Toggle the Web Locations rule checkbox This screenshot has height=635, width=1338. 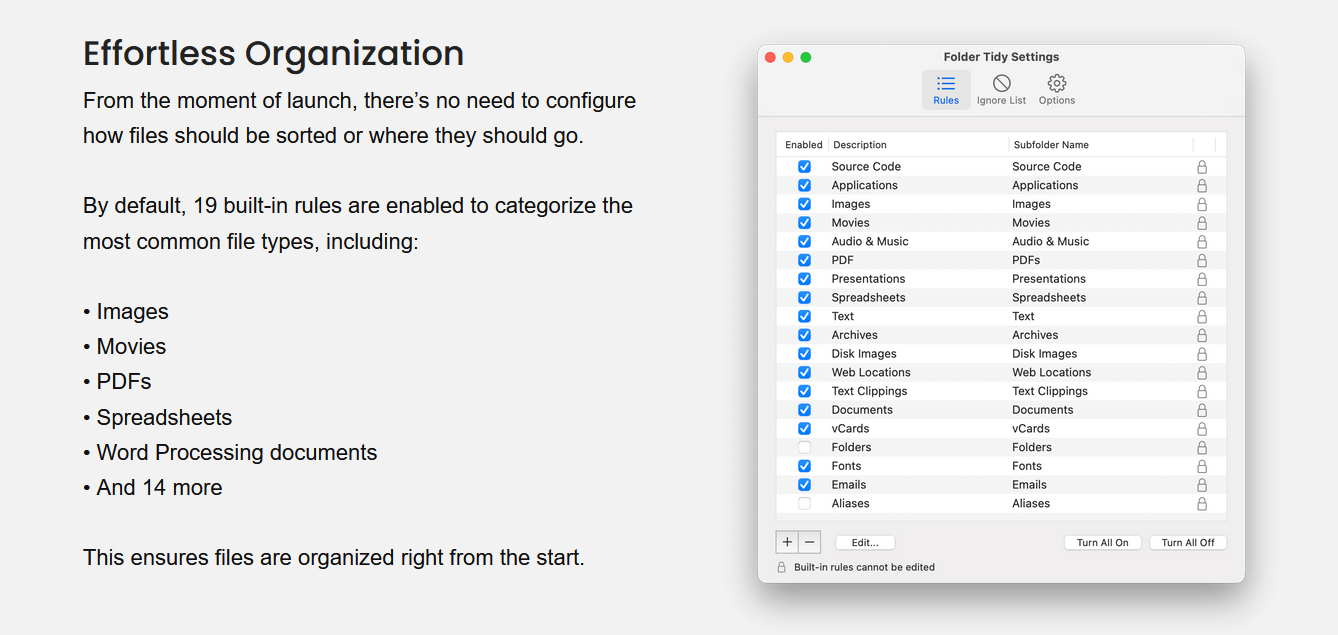pos(804,372)
